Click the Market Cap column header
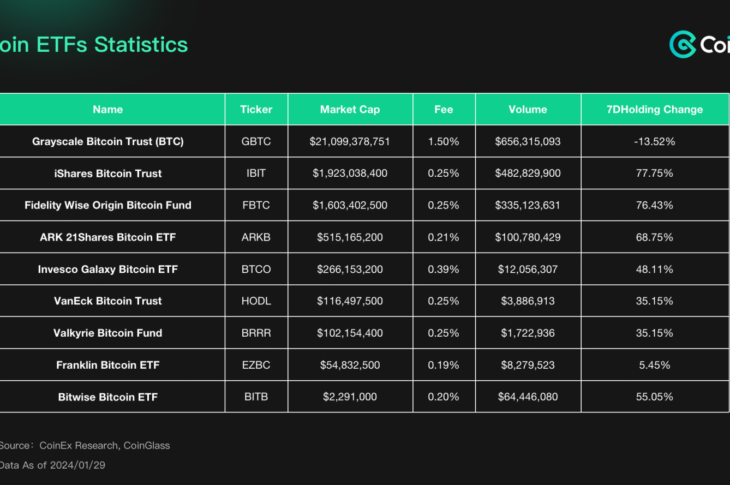Screen dimensions: 730x485 (348, 109)
